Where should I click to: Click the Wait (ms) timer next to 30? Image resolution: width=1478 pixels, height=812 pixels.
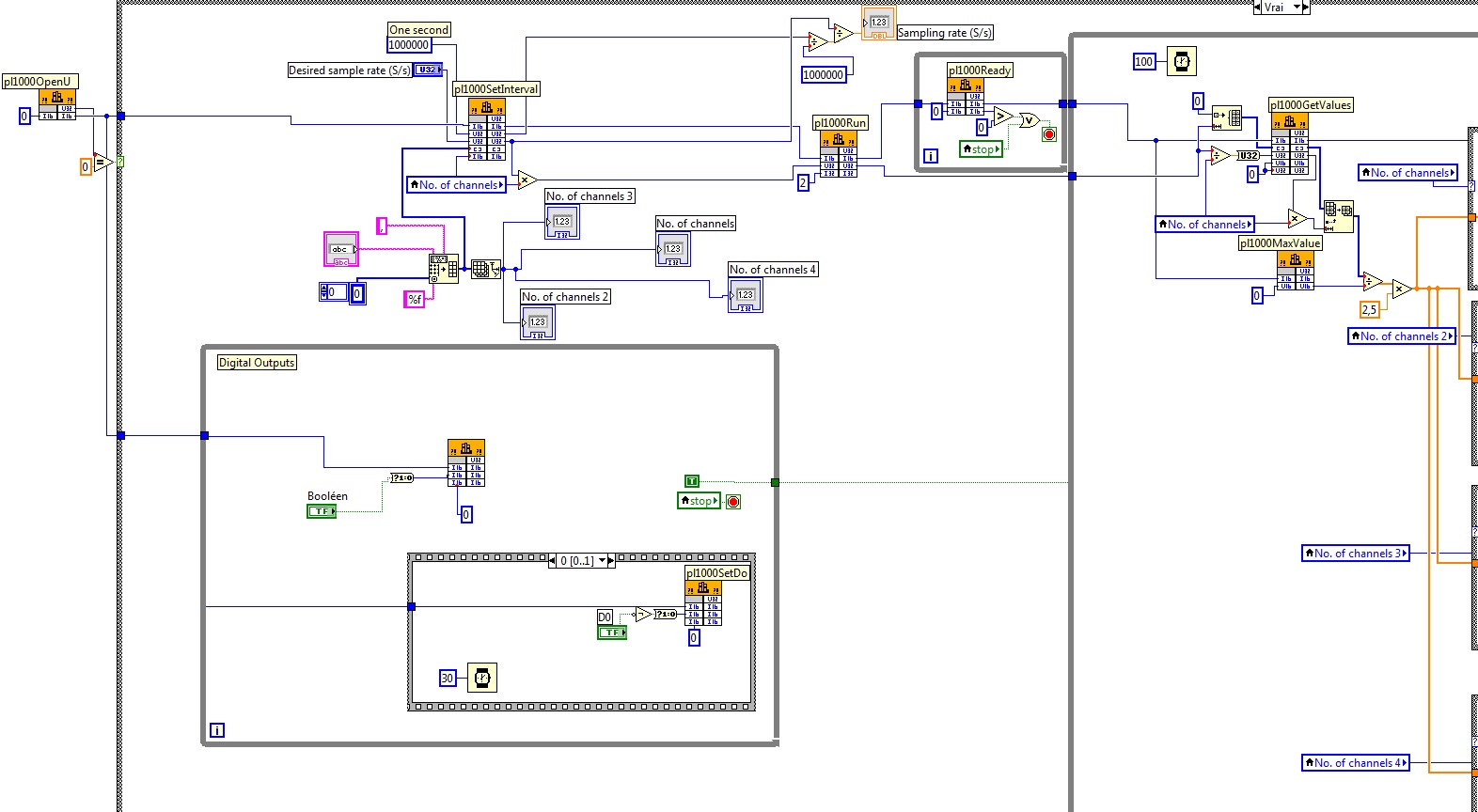click(481, 678)
